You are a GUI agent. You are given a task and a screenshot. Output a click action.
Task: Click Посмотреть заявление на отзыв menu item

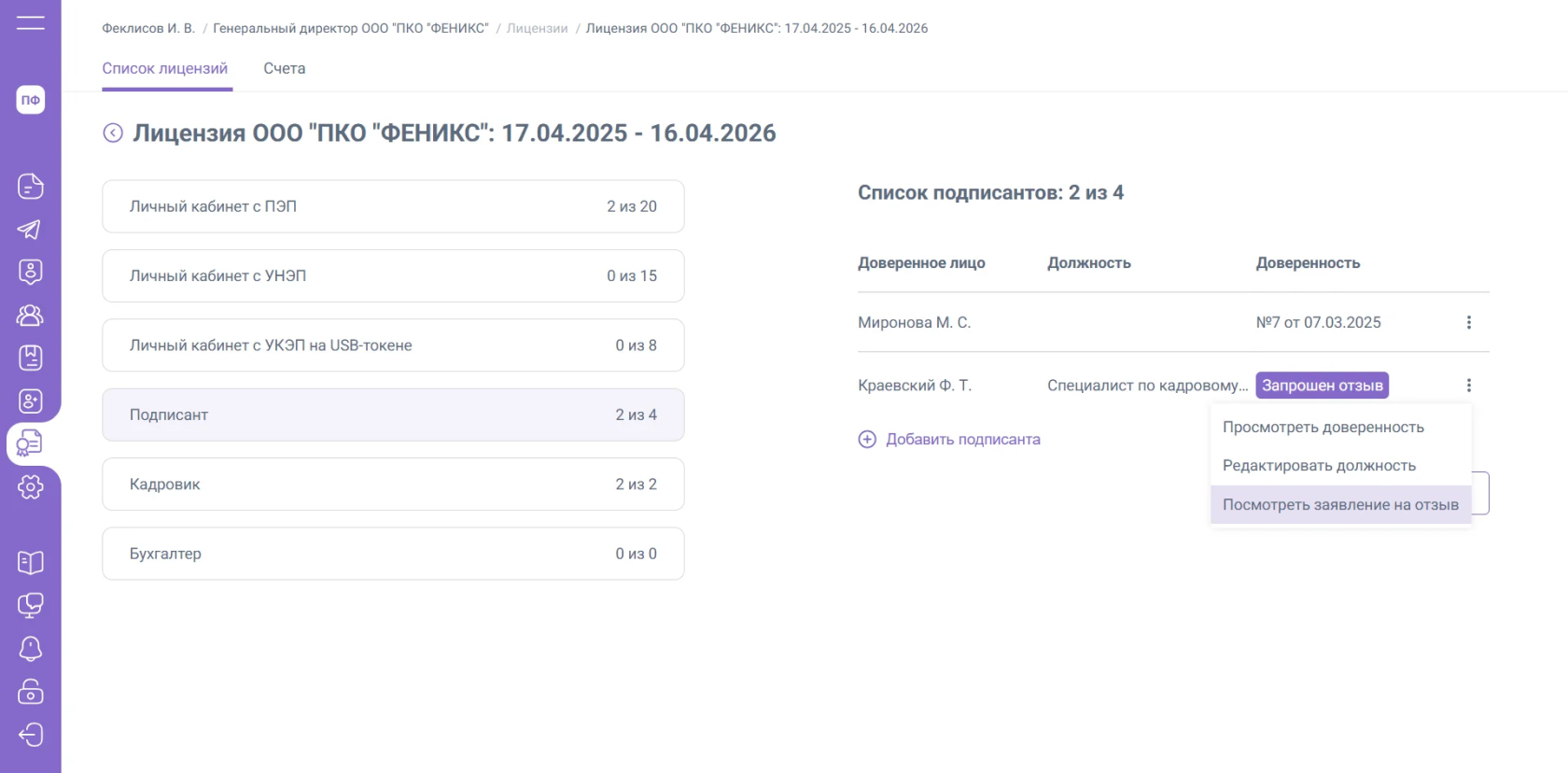tap(1340, 504)
